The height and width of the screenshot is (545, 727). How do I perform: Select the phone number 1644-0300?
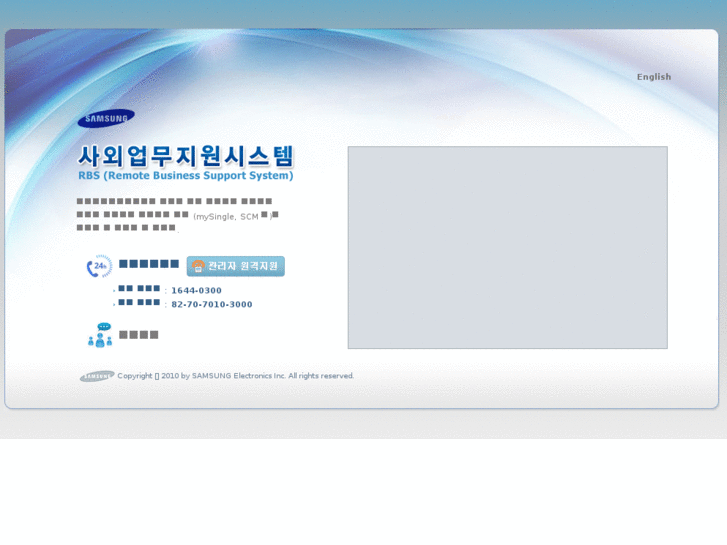tap(197, 290)
